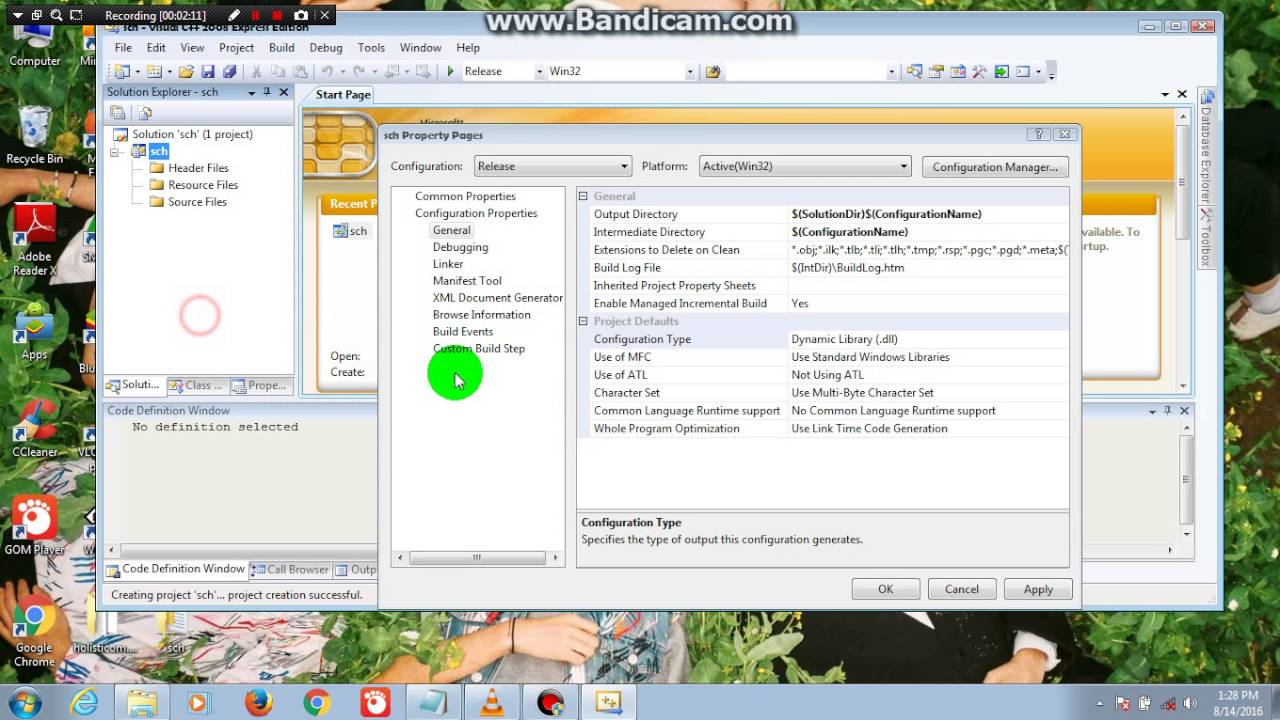This screenshot has height=720, width=1280.
Task: Open the toolbar Find combo box dropdown arrow
Action: (x=891, y=71)
